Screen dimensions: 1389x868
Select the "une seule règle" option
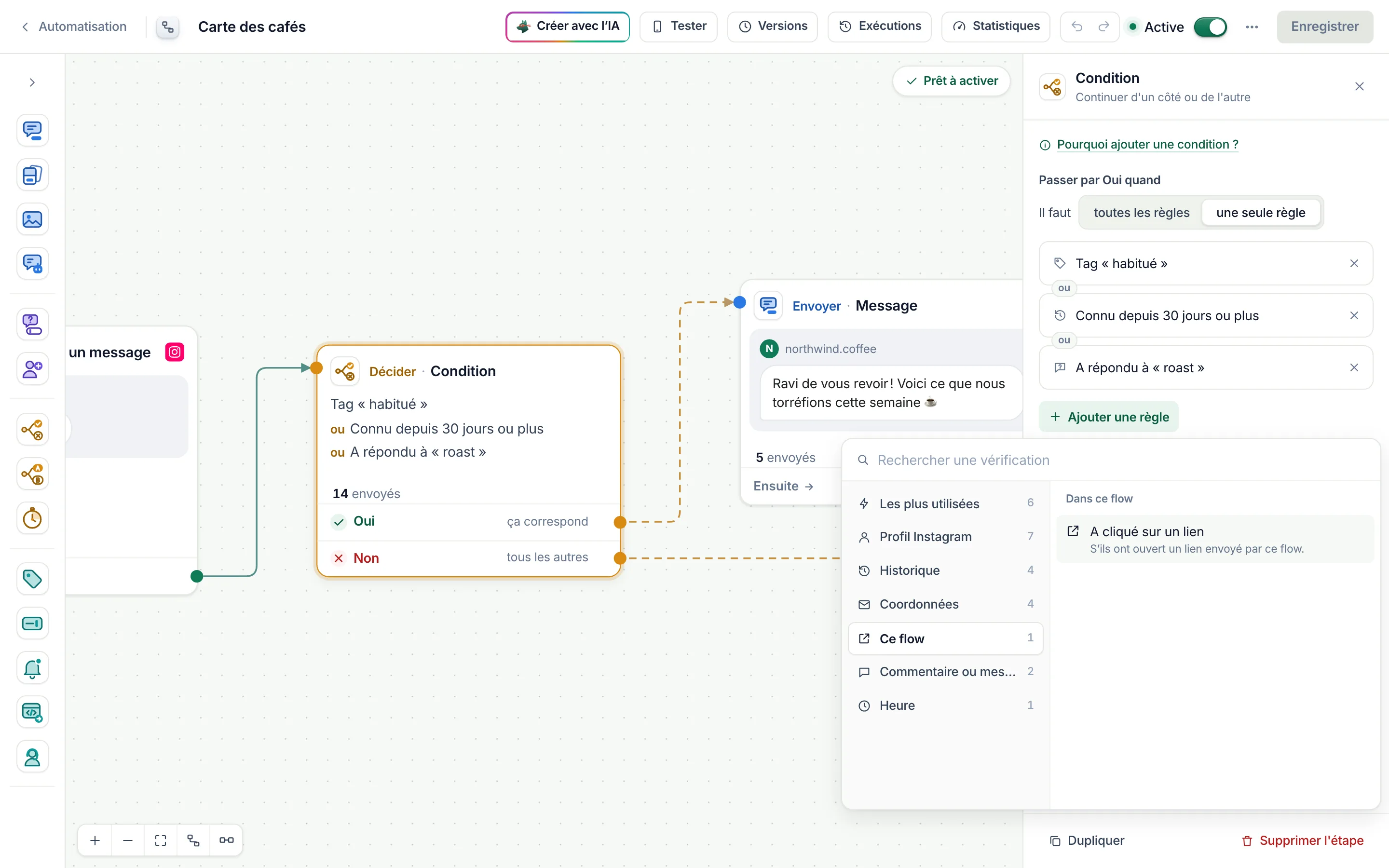coord(1260,212)
